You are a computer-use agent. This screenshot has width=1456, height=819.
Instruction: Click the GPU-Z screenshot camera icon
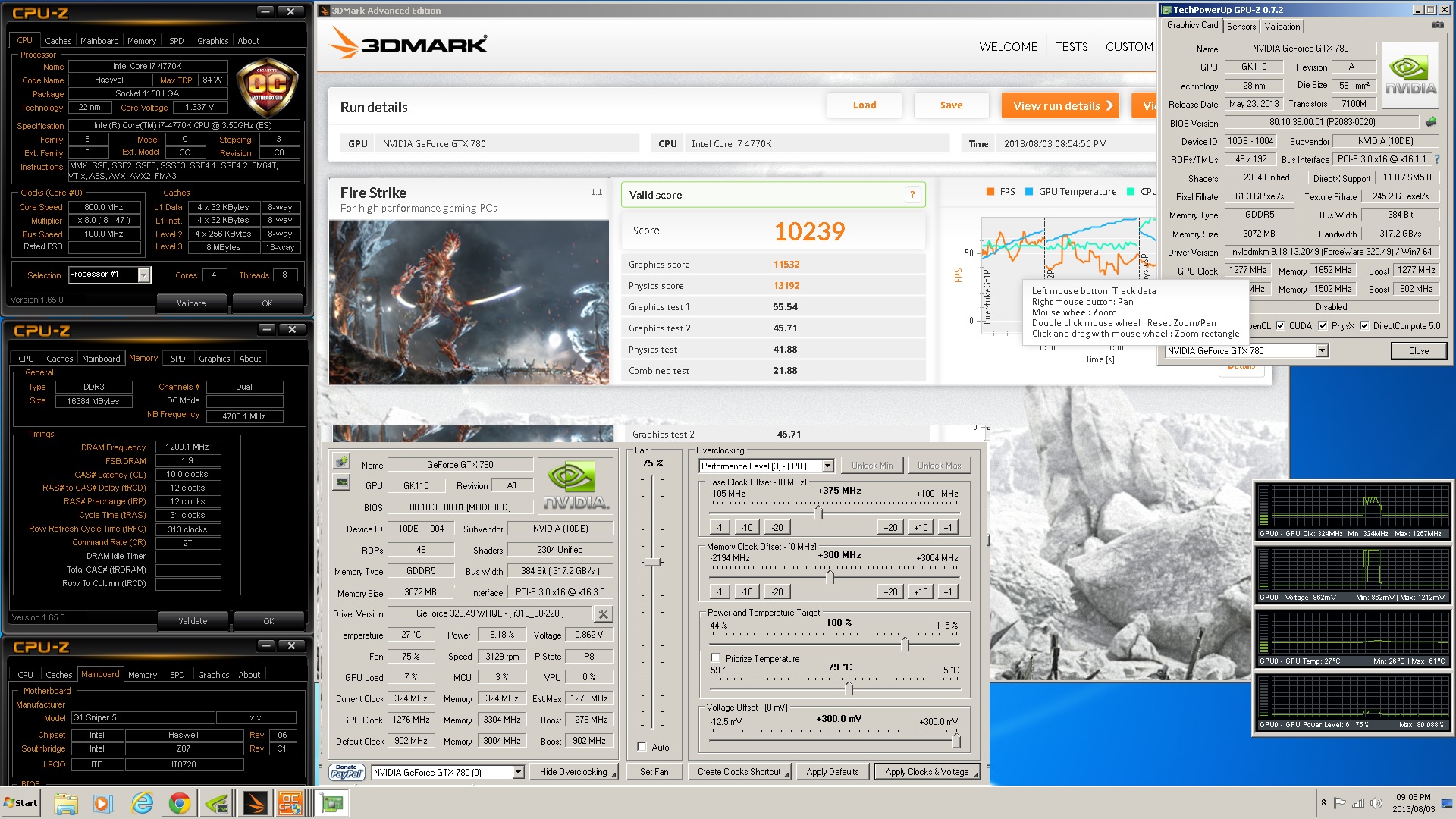pyautogui.click(x=1437, y=25)
